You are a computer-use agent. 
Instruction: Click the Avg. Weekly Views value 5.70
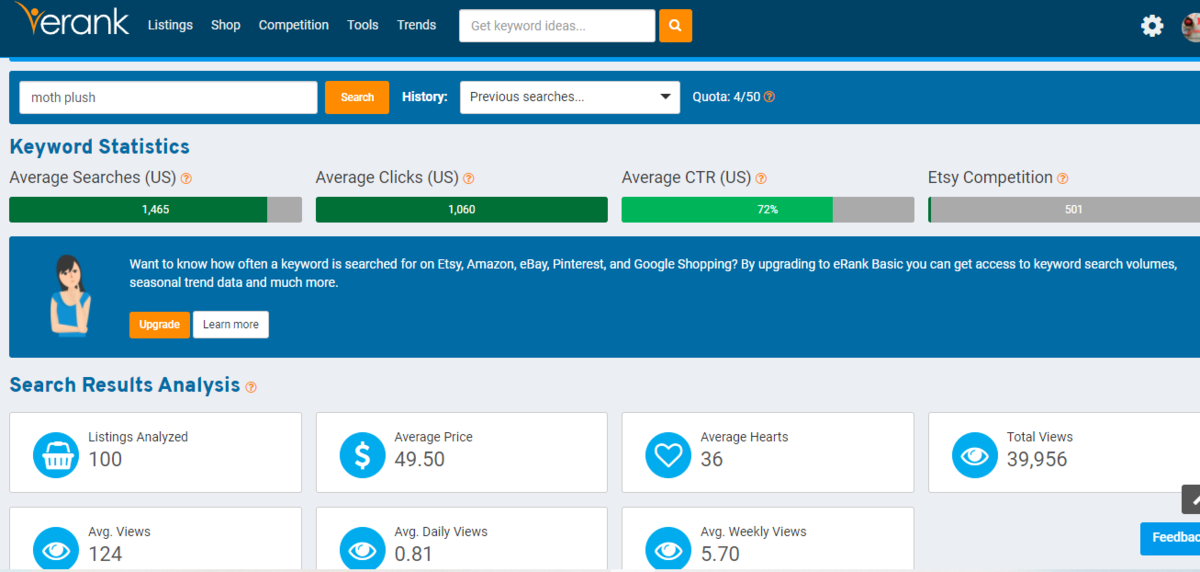click(x=720, y=554)
